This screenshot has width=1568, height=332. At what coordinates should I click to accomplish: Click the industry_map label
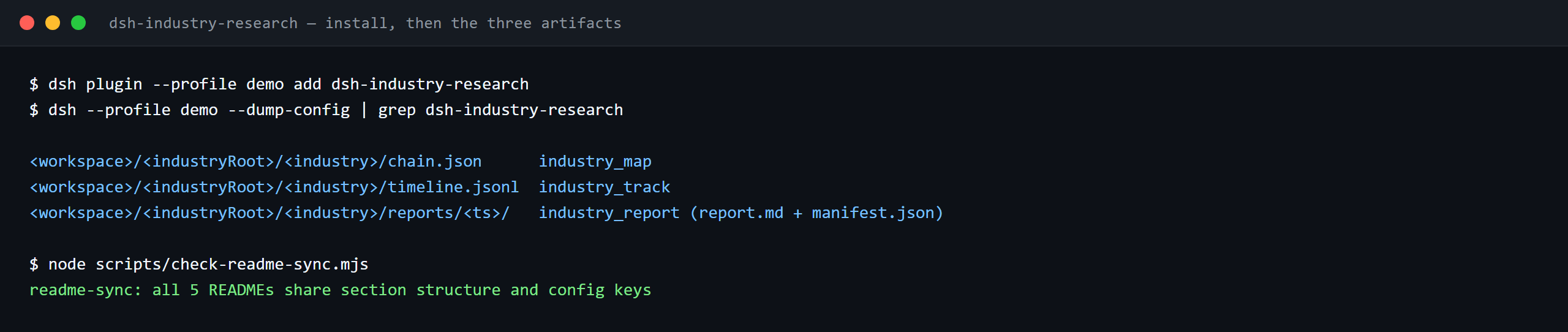click(x=595, y=161)
